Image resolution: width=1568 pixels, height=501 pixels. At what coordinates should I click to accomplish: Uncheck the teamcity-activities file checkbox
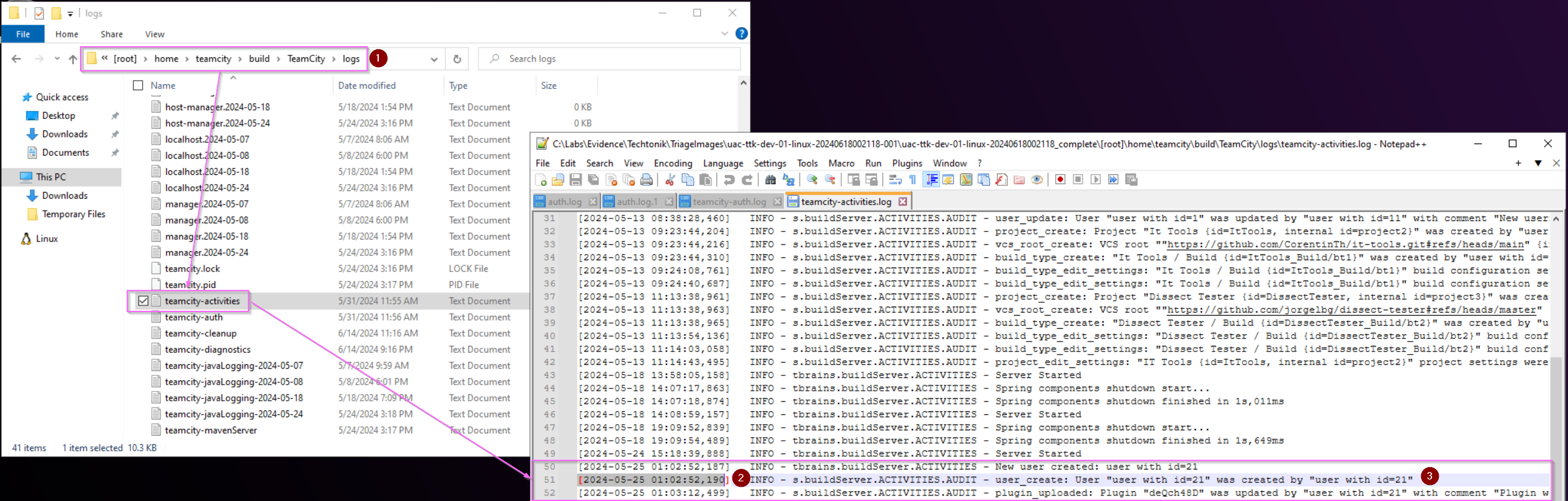click(143, 301)
